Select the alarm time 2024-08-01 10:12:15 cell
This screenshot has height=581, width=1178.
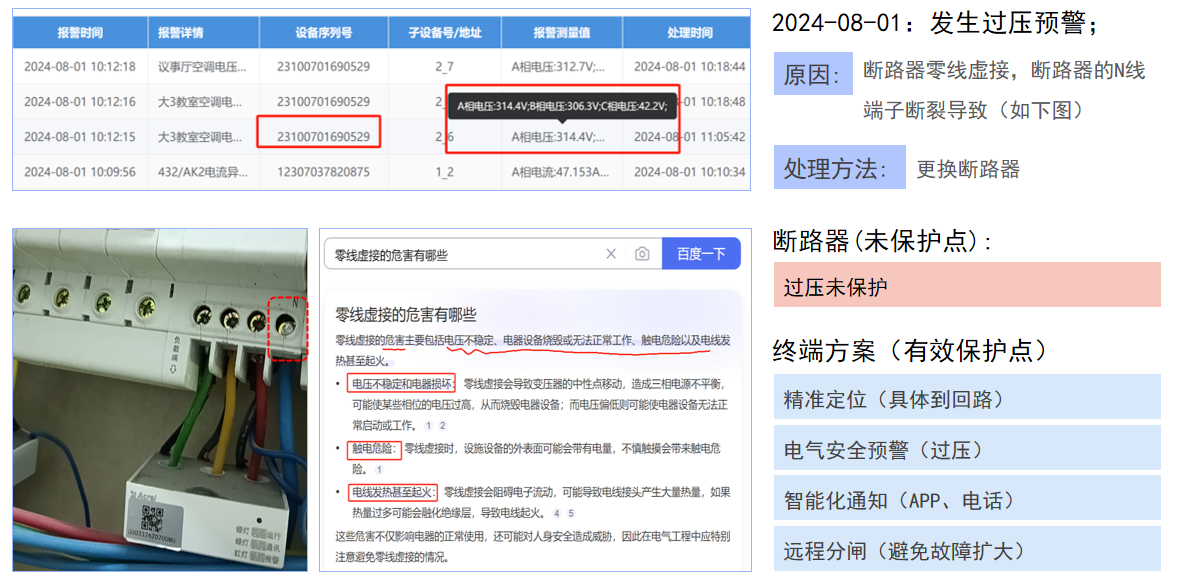(x=80, y=137)
